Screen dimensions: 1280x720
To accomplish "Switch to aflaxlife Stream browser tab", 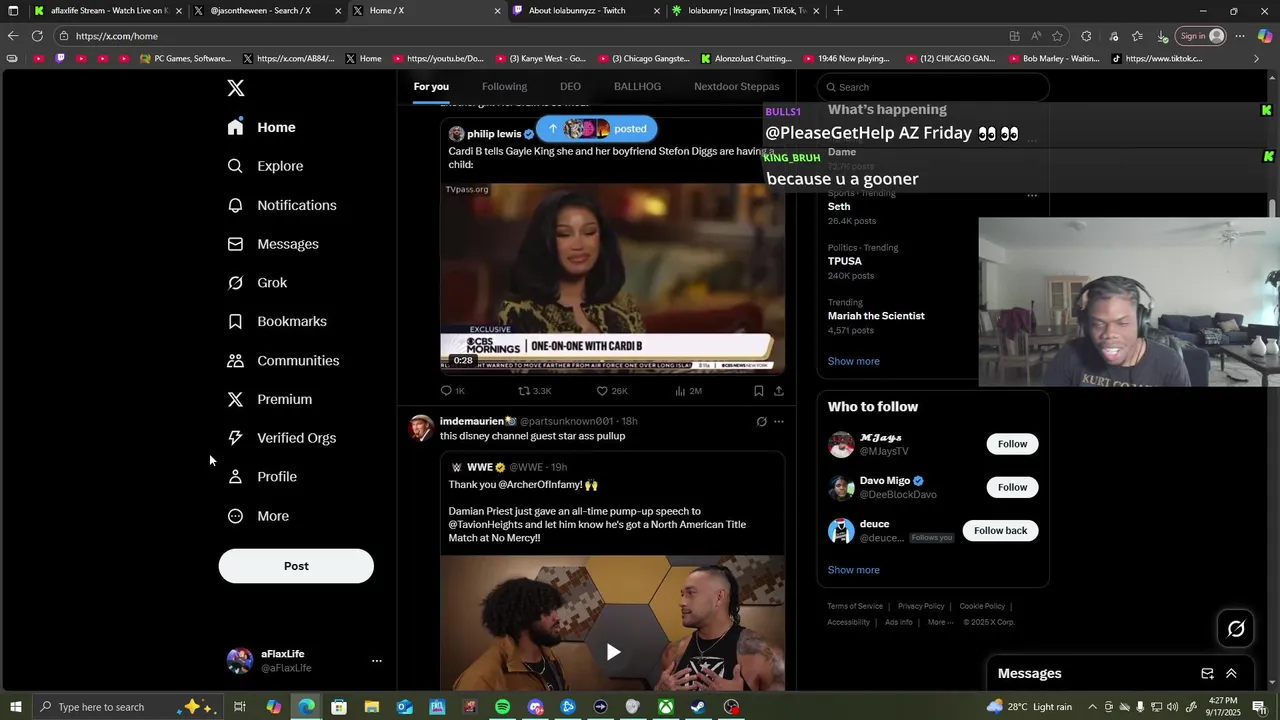I will click(108, 11).
